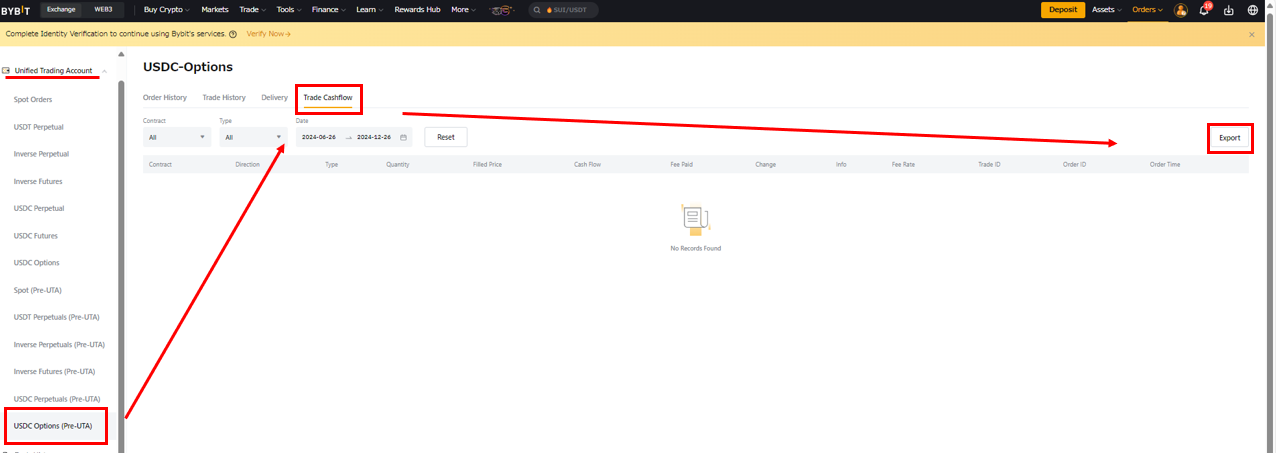This screenshot has height=453, width=1276.
Task: Open the date range calendar icon
Action: click(x=403, y=137)
